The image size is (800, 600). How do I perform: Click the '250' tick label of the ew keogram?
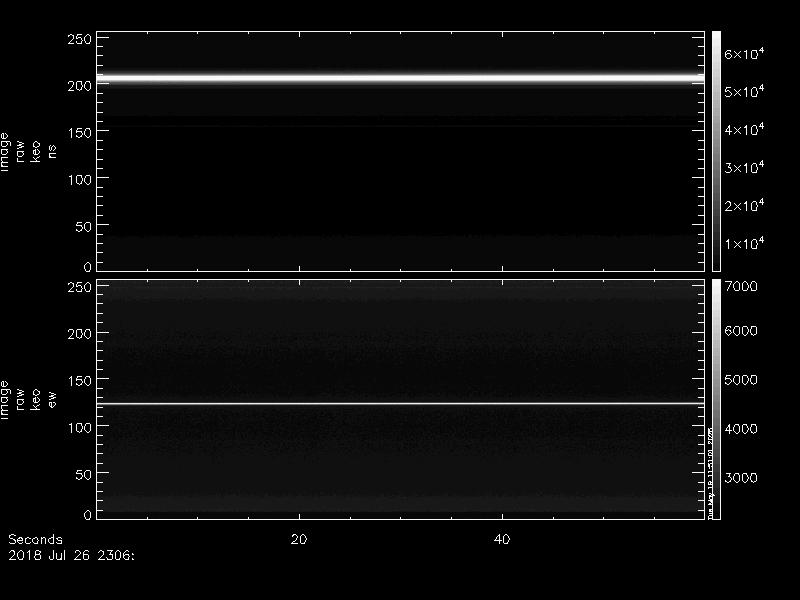(x=80, y=287)
